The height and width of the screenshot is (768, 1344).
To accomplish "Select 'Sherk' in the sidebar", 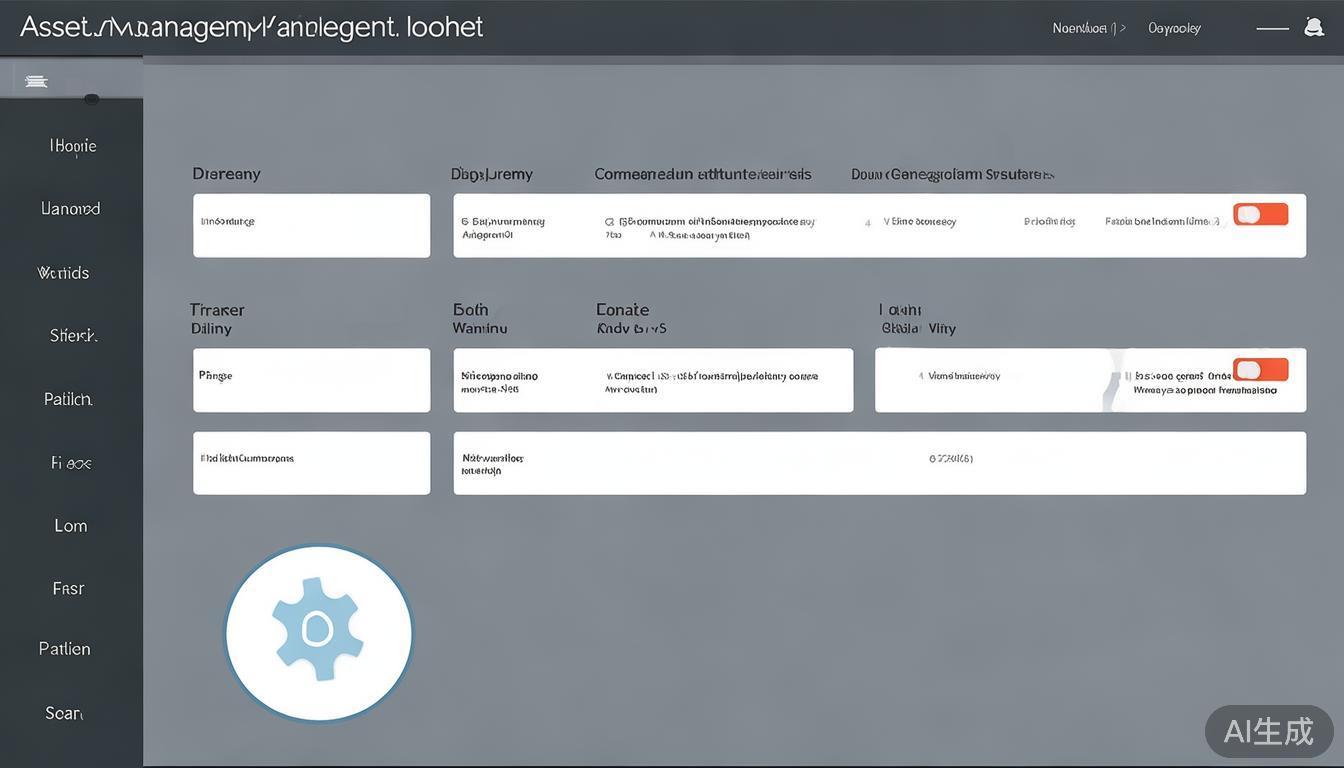I will (x=73, y=336).
